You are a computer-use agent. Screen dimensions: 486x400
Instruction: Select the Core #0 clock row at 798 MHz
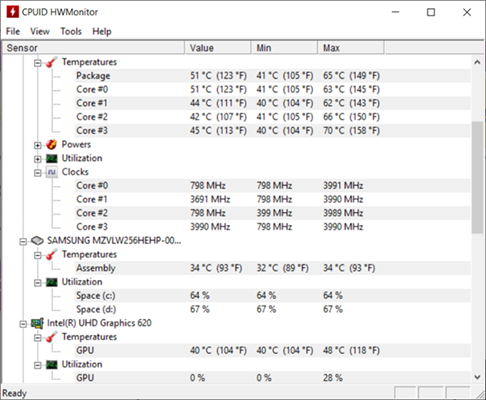[272, 185]
